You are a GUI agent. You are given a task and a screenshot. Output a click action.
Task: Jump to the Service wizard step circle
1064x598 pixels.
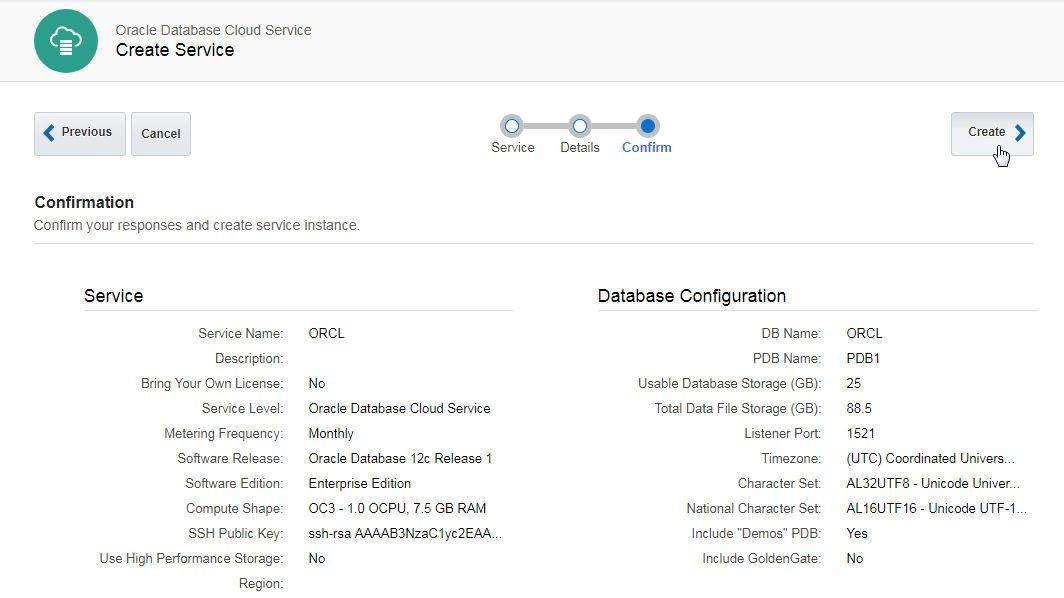(x=512, y=126)
